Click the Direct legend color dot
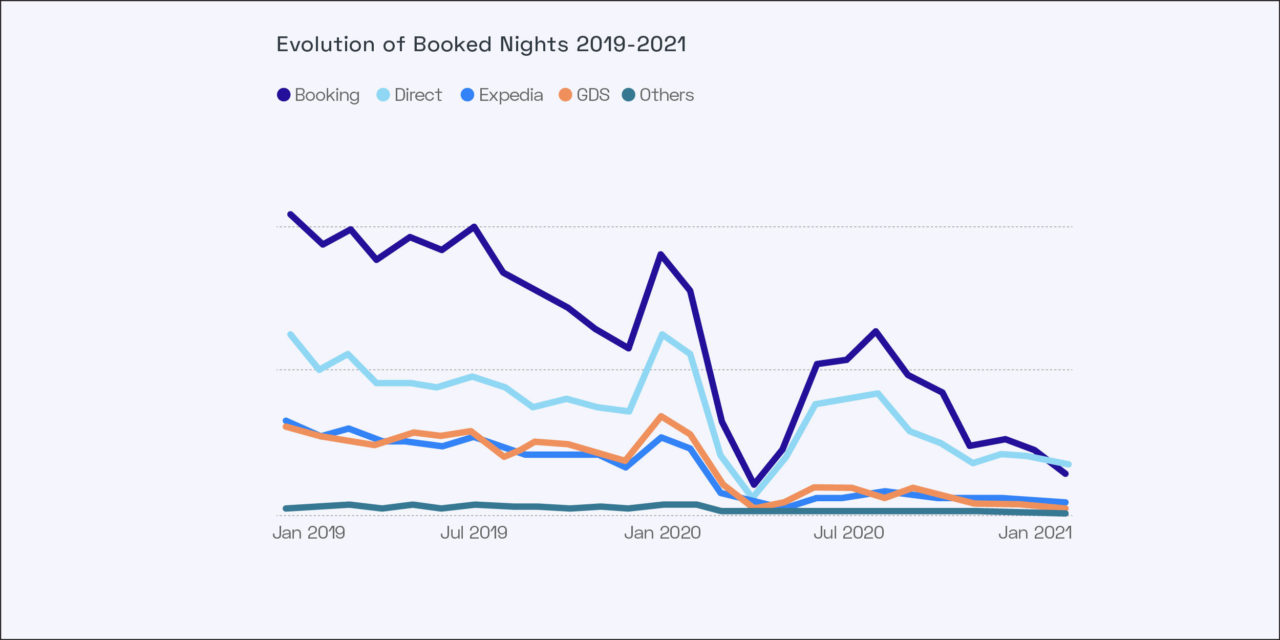1280x640 pixels. coord(384,95)
